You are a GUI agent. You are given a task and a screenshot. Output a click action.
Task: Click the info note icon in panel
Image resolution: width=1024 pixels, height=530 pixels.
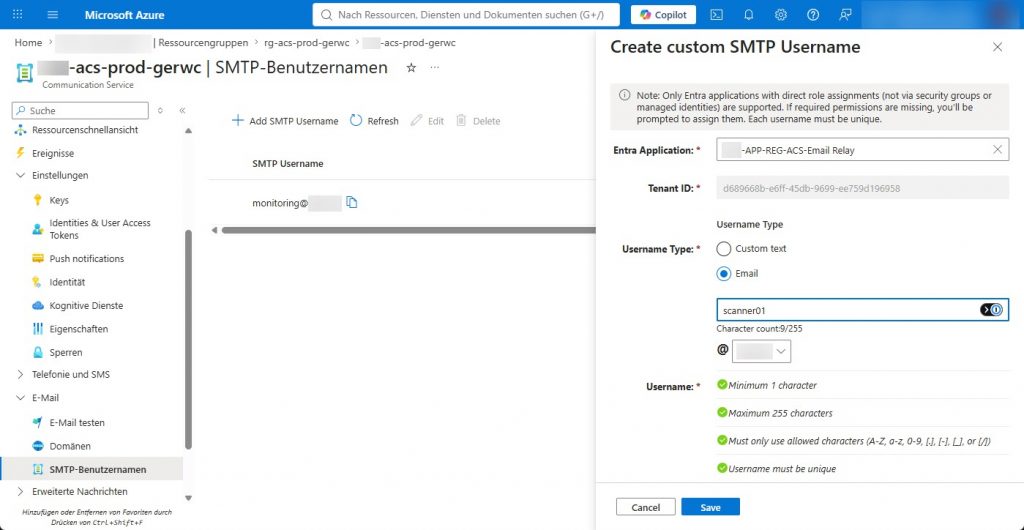click(x=624, y=95)
